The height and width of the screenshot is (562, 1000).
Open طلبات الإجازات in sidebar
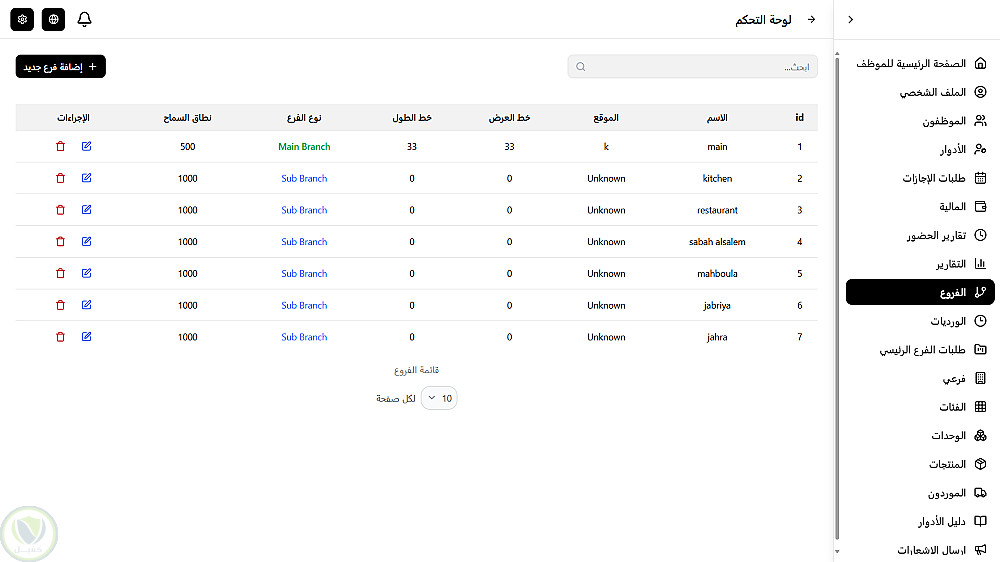click(x=920, y=178)
